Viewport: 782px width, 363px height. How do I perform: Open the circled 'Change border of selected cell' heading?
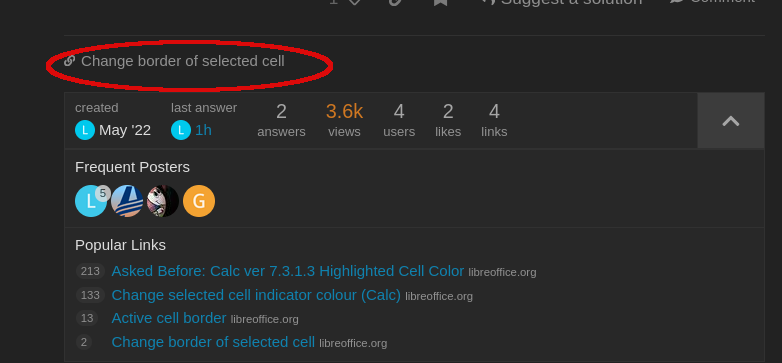pyautogui.click(x=183, y=61)
